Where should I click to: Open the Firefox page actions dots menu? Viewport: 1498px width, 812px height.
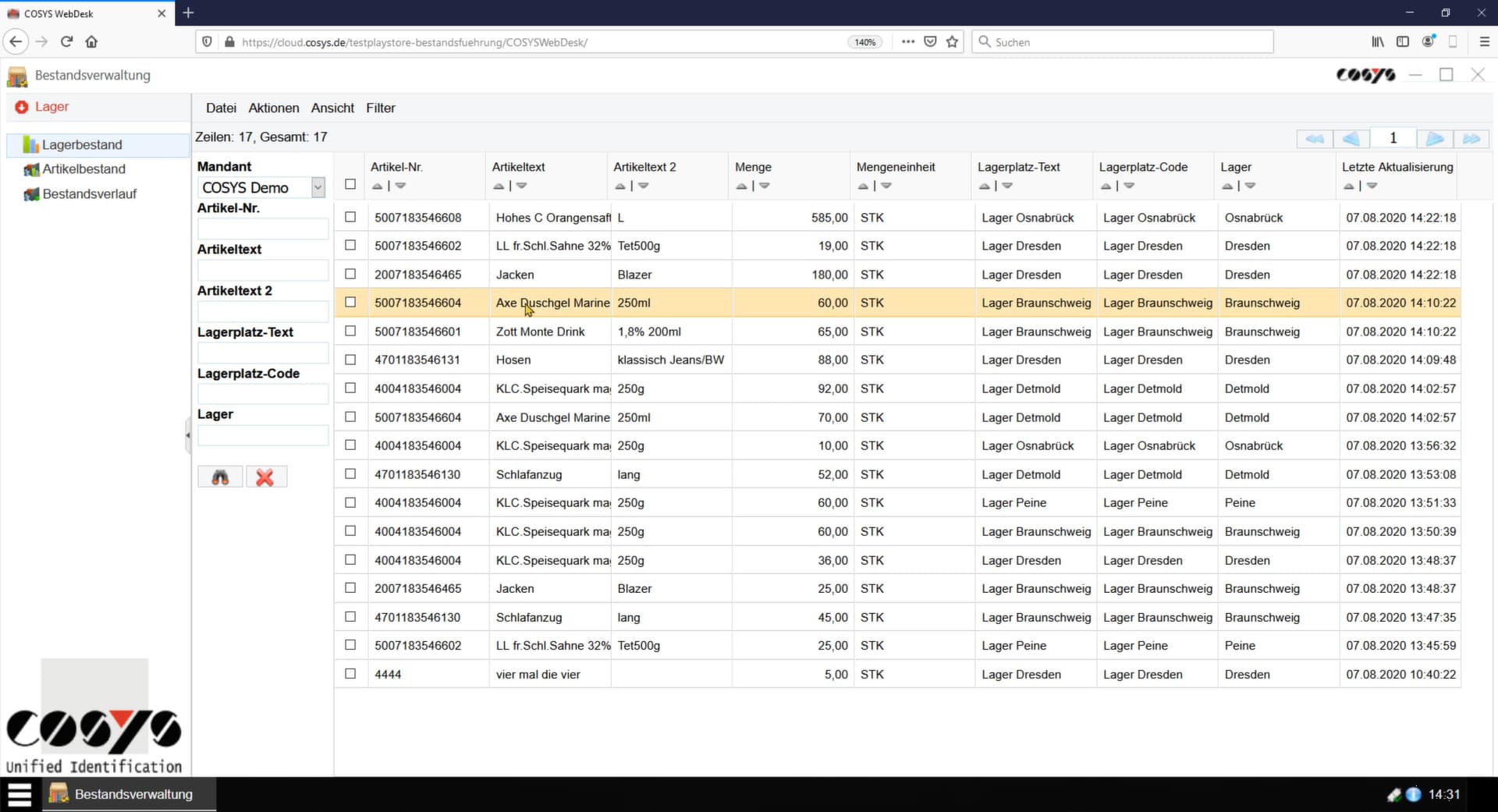[907, 41]
